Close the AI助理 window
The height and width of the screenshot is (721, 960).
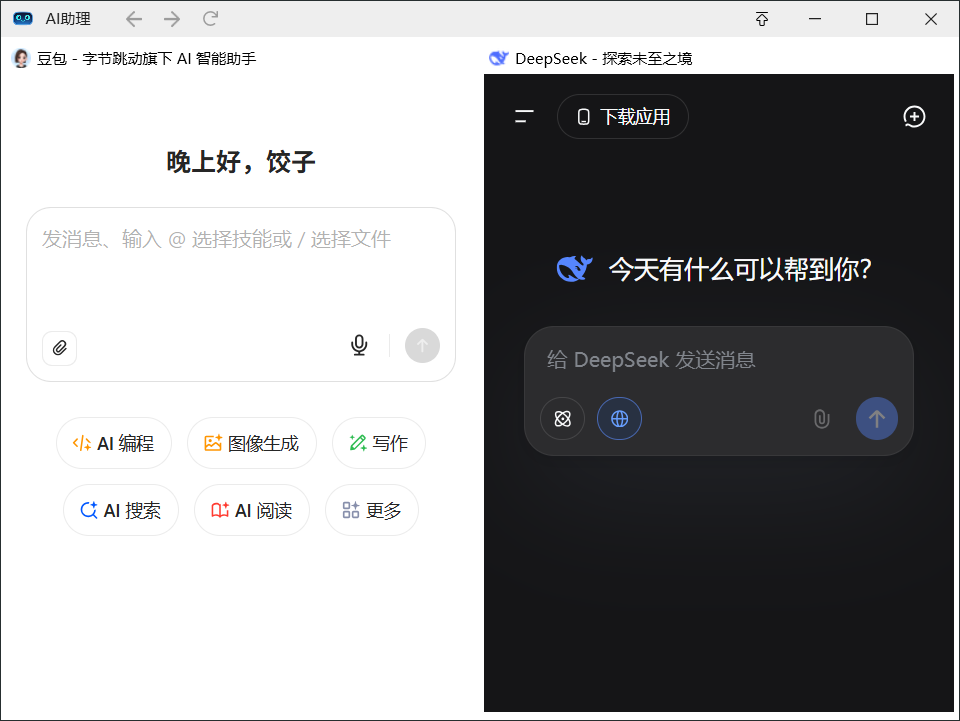[x=931, y=19]
